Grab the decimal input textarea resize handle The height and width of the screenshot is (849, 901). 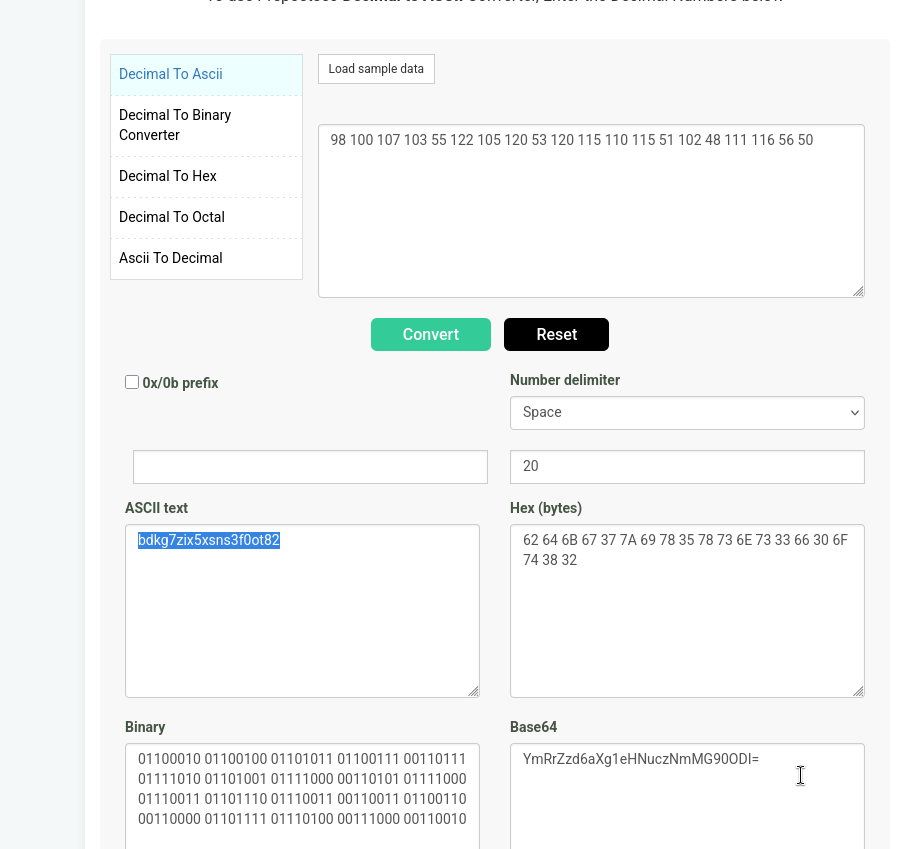(858, 291)
